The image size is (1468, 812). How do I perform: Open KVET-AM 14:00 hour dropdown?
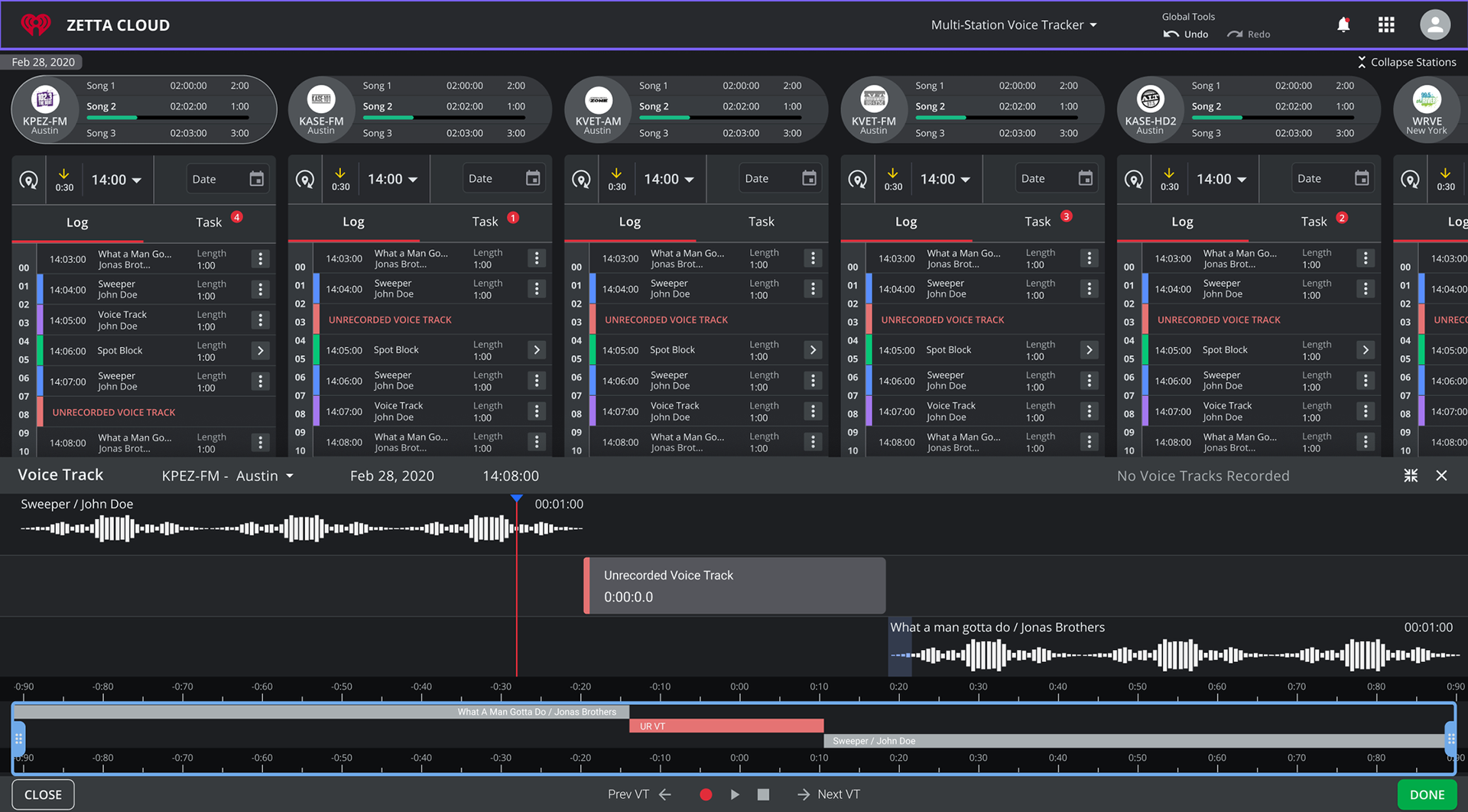(669, 180)
